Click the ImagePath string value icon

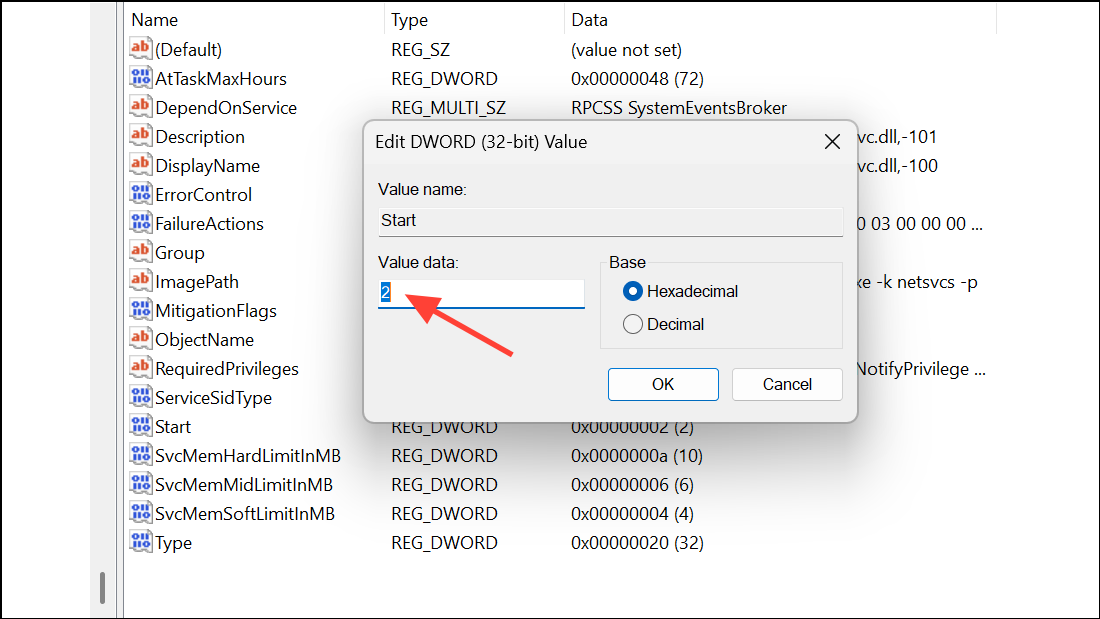pos(139,281)
